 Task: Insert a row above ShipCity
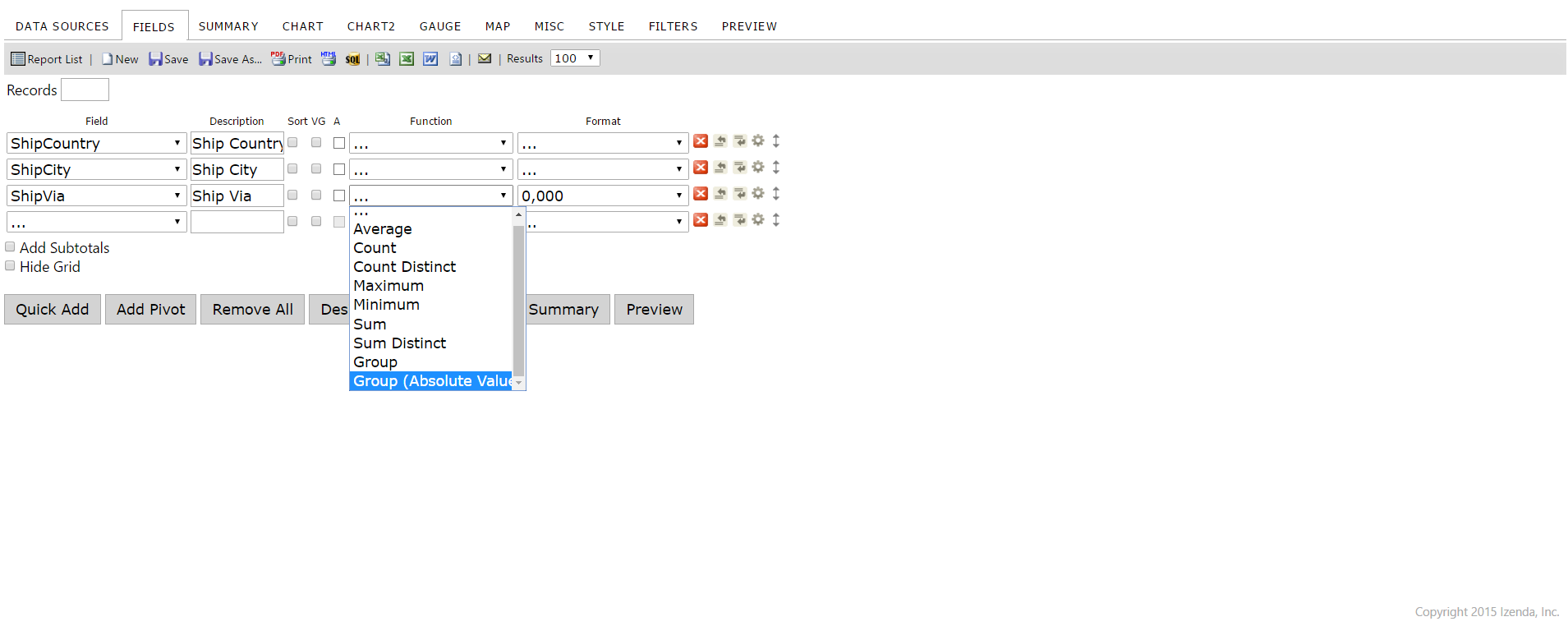coord(720,168)
